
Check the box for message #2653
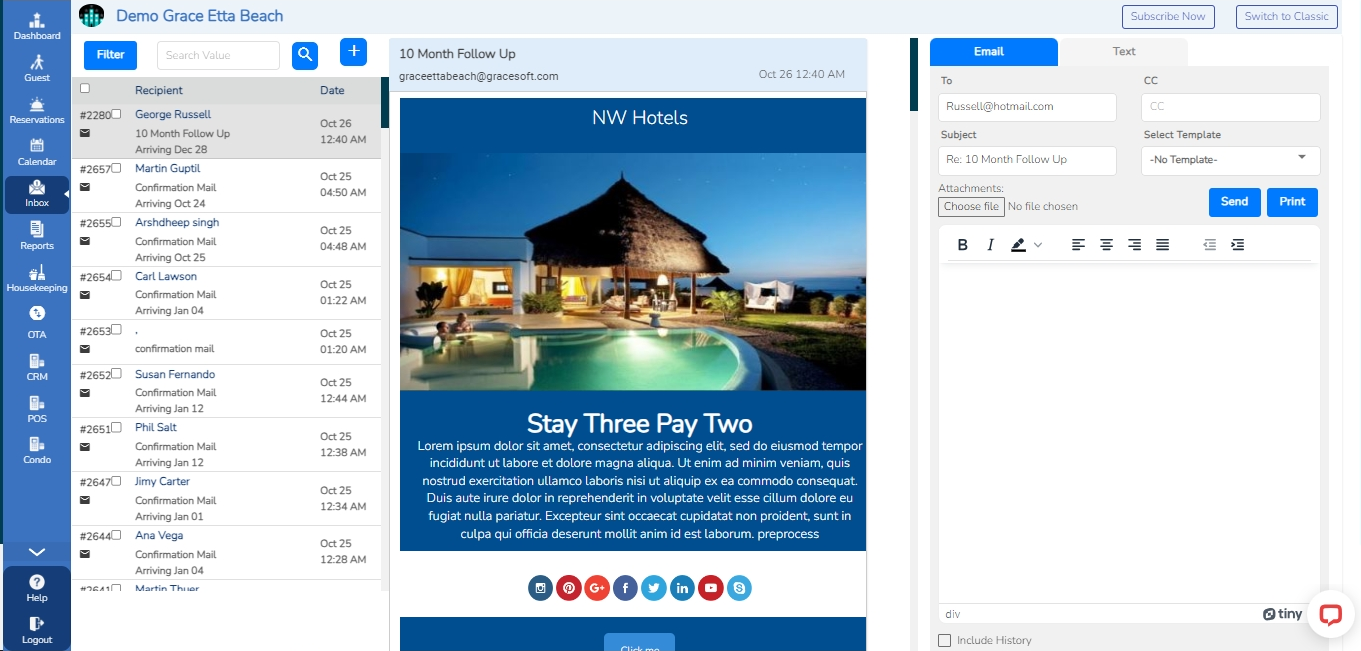point(116,329)
